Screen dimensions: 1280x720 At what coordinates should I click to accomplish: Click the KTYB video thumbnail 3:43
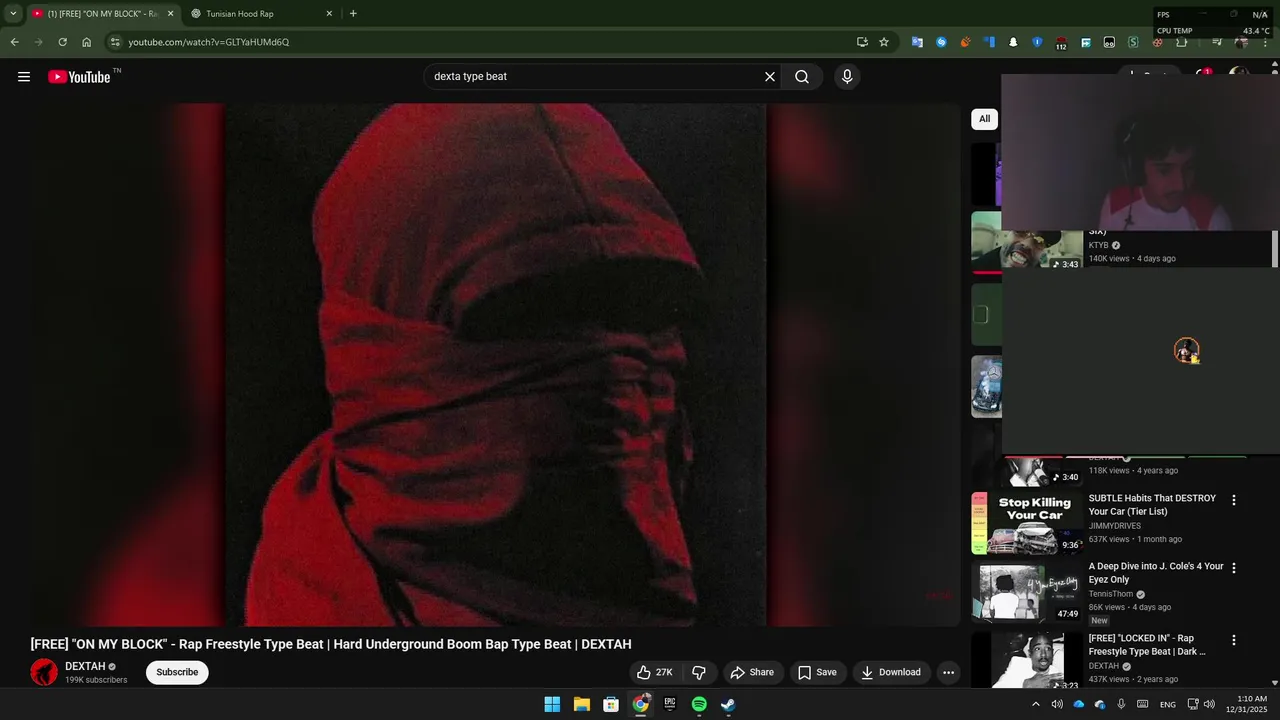1027,240
